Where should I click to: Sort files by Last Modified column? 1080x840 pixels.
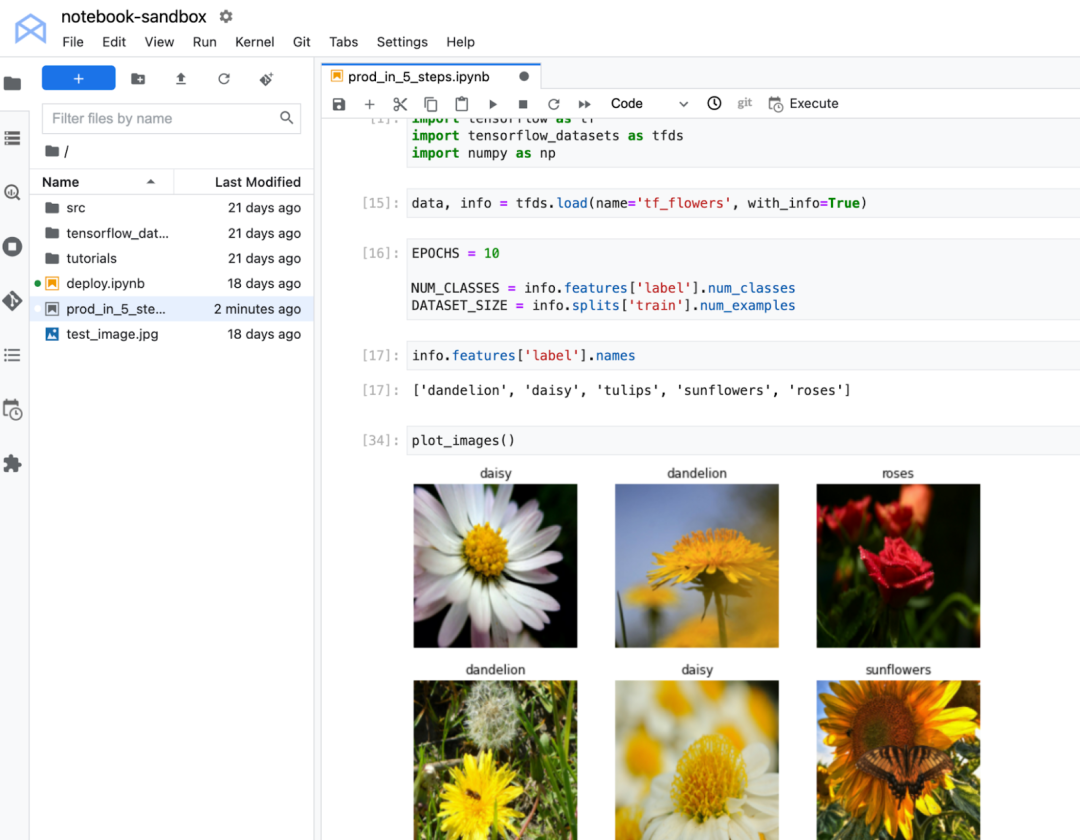[257, 182]
